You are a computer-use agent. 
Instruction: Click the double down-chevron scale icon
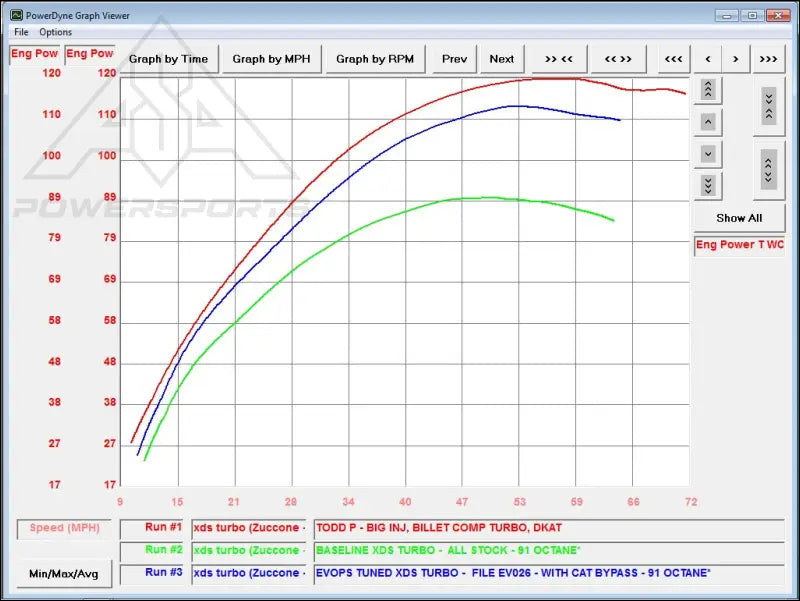pyautogui.click(x=707, y=186)
